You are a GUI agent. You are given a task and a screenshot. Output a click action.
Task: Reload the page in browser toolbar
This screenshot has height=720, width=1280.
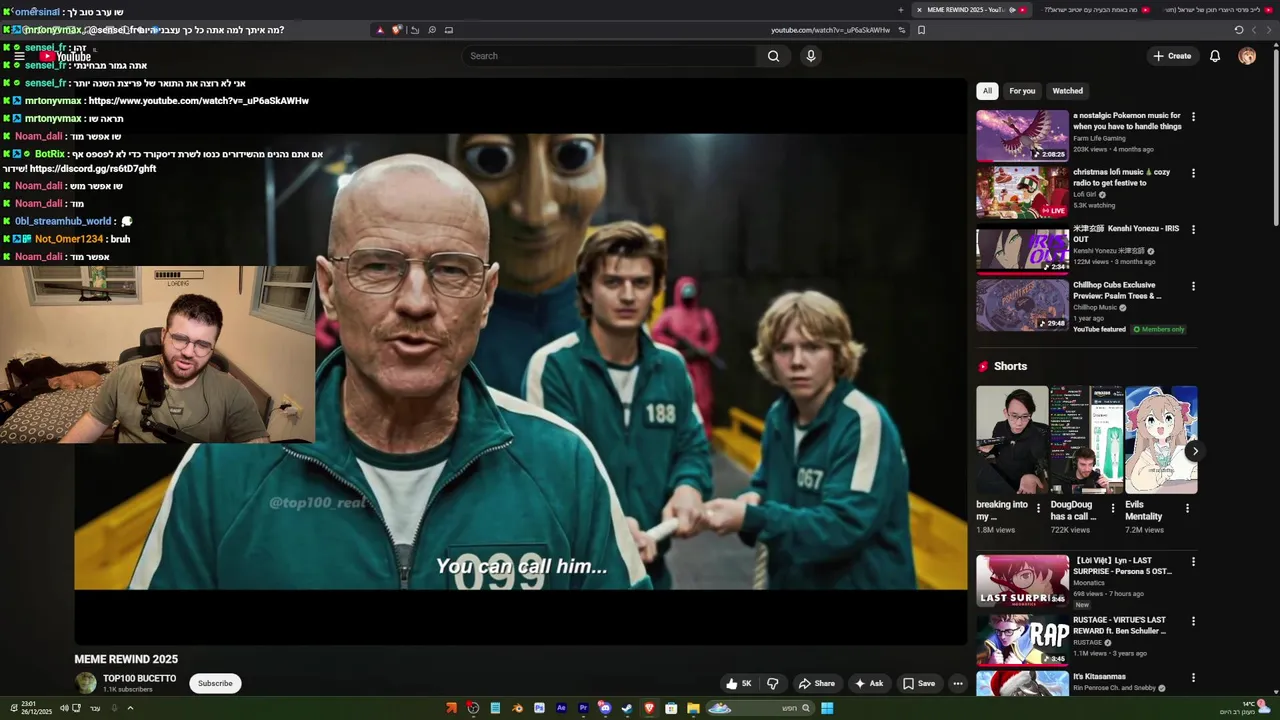pyautogui.click(x=1239, y=30)
